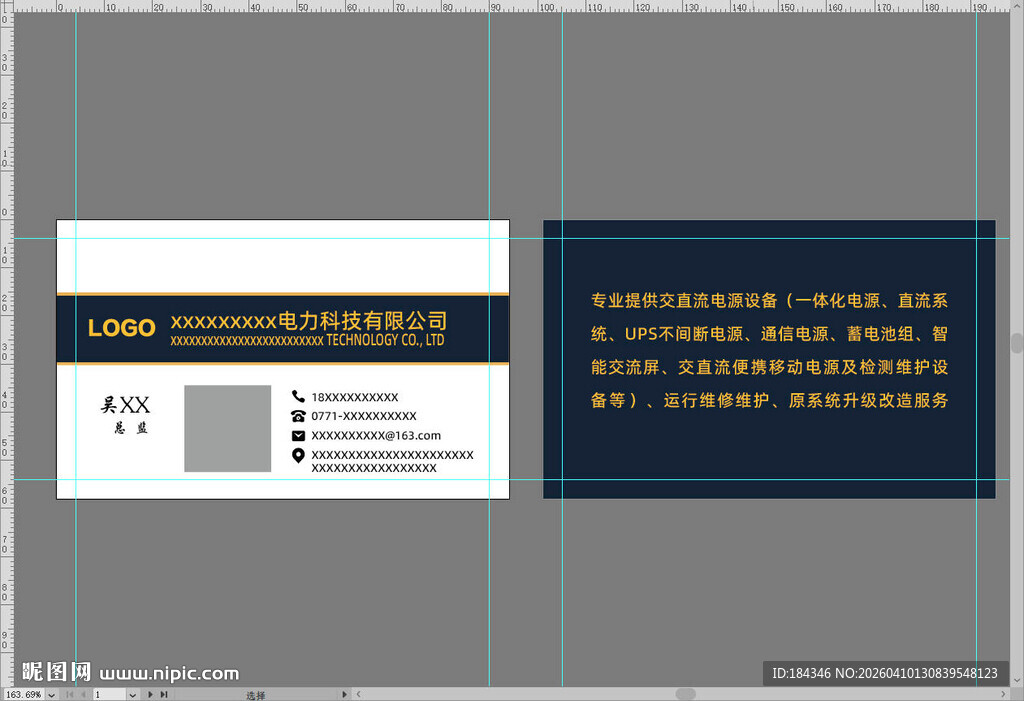1024x701 pixels.
Task: Click the horizontal scrollbar left arrow
Action: 359,694
